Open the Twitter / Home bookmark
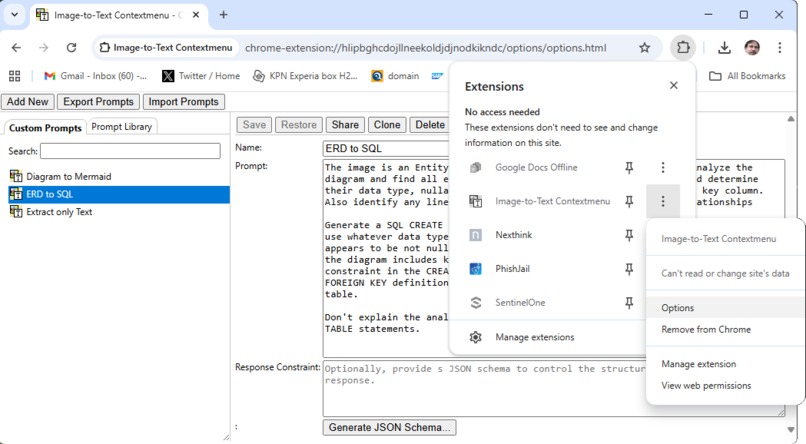The height and width of the screenshot is (444, 806). pyautogui.click(x=201, y=76)
